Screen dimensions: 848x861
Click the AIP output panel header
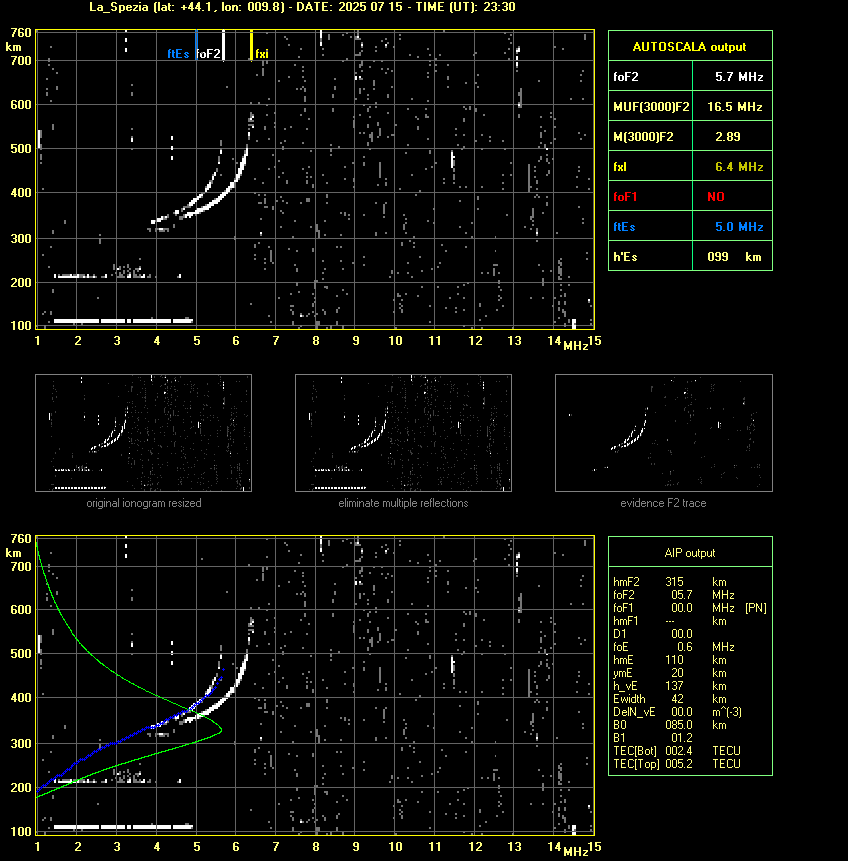pos(690,552)
